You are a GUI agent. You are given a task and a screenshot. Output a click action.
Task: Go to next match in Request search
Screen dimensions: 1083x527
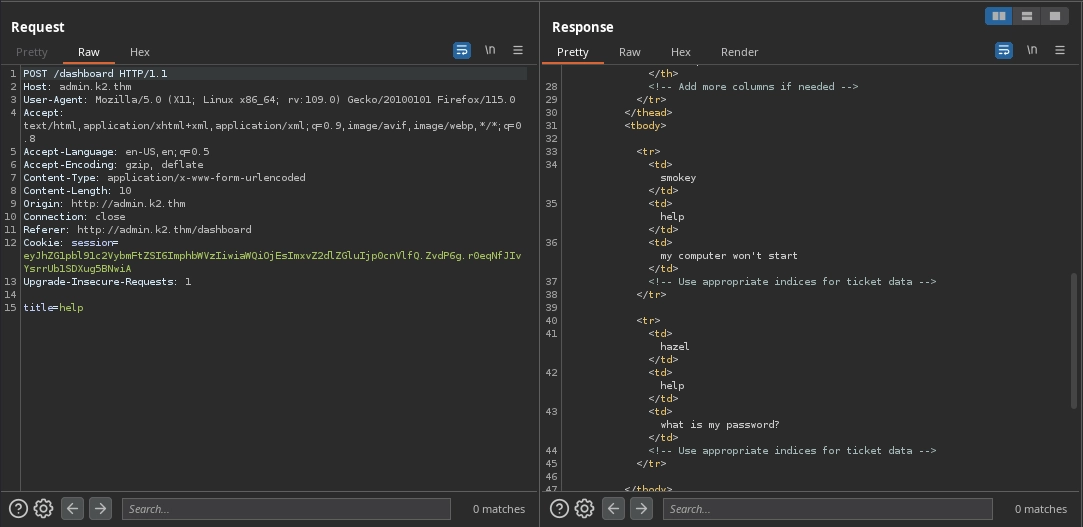pyautogui.click(x=100, y=509)
